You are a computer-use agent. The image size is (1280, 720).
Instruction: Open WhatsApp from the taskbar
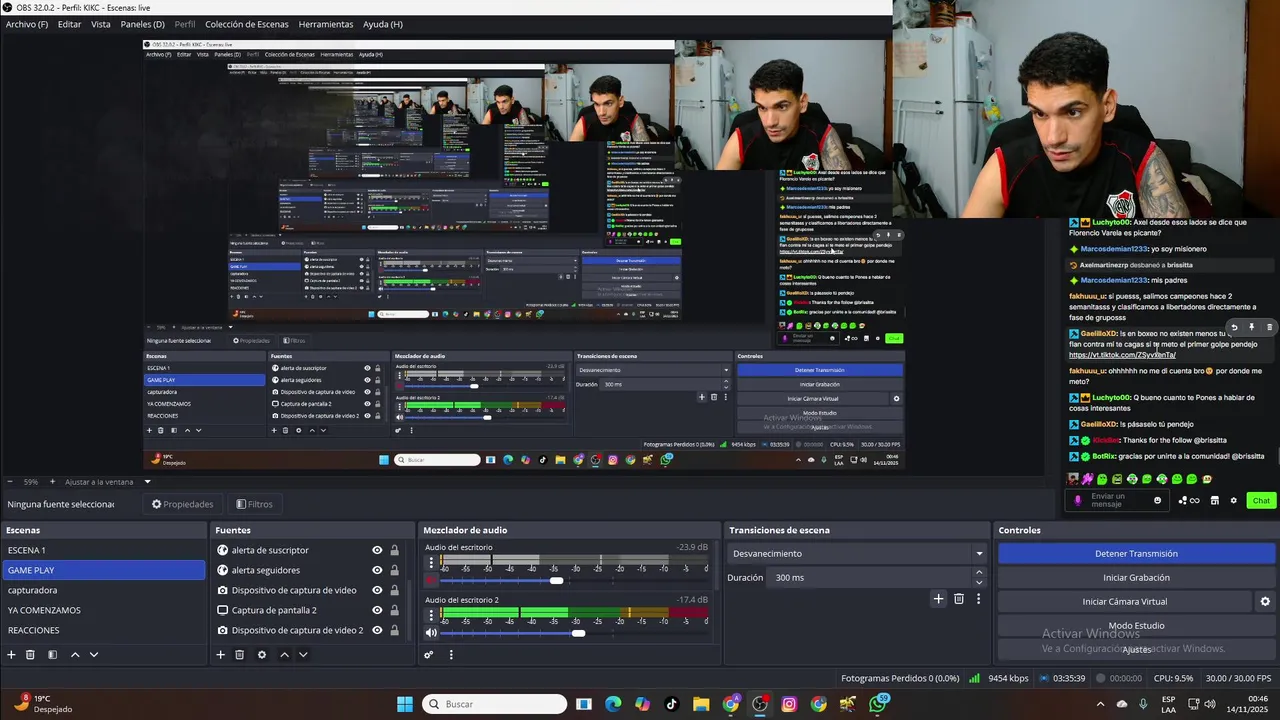(878, 704)
